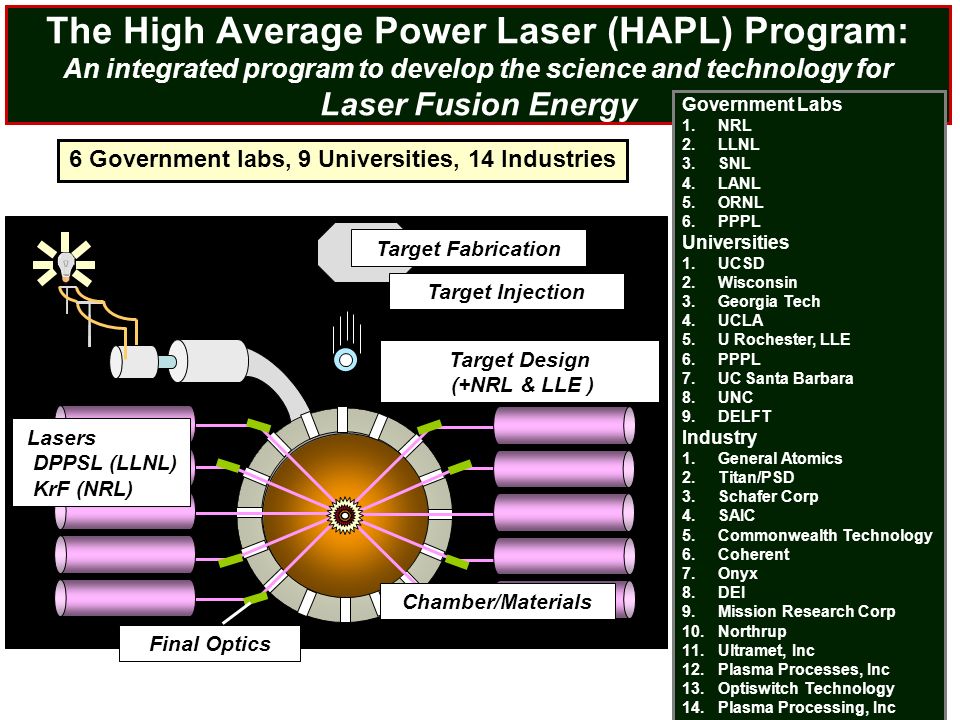Click the 'Target Design (+NRL & LLE)' box
The image size is (960, 720).
tap(520, 372)
